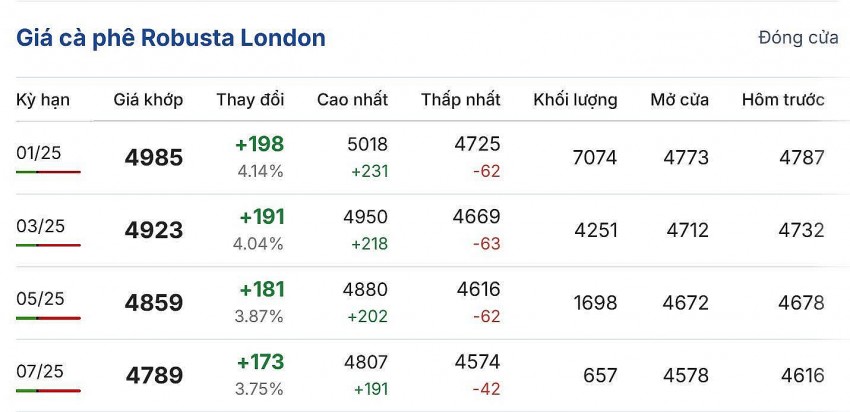Open the 01/25 contract term
850x412 pixels.
[x=40, y=153]
